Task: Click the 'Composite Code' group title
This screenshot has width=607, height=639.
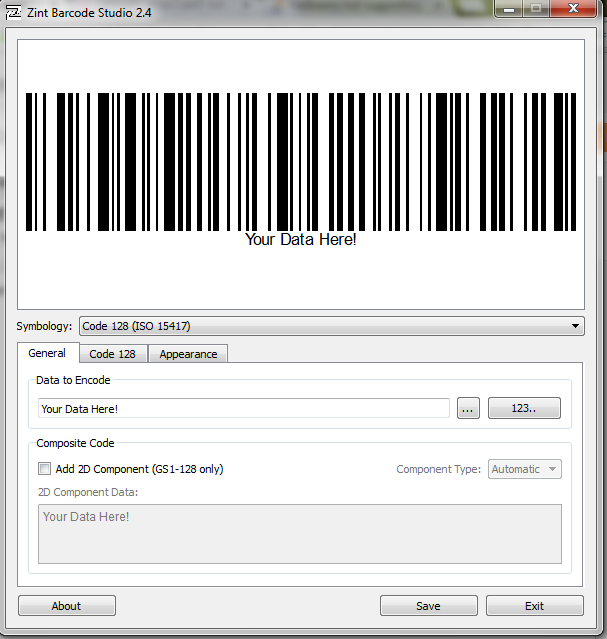Action: click(x=75, y=443)
